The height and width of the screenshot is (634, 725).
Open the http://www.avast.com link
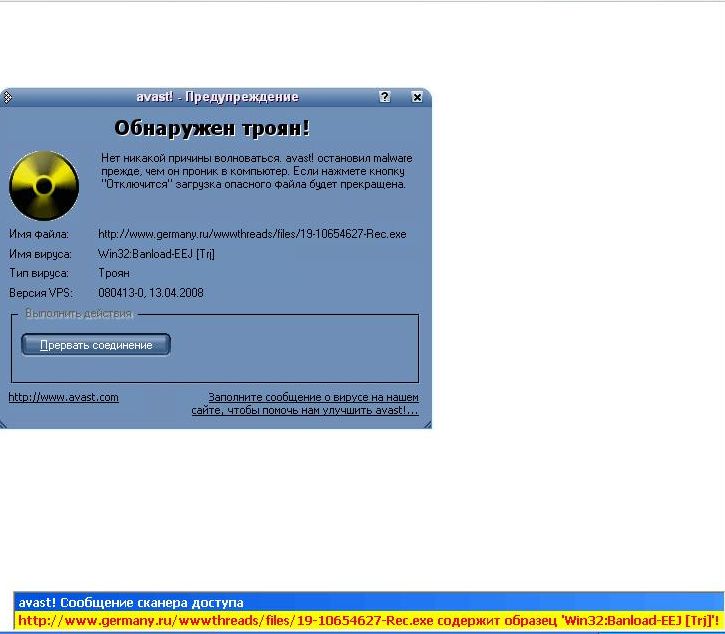[63, 397]
